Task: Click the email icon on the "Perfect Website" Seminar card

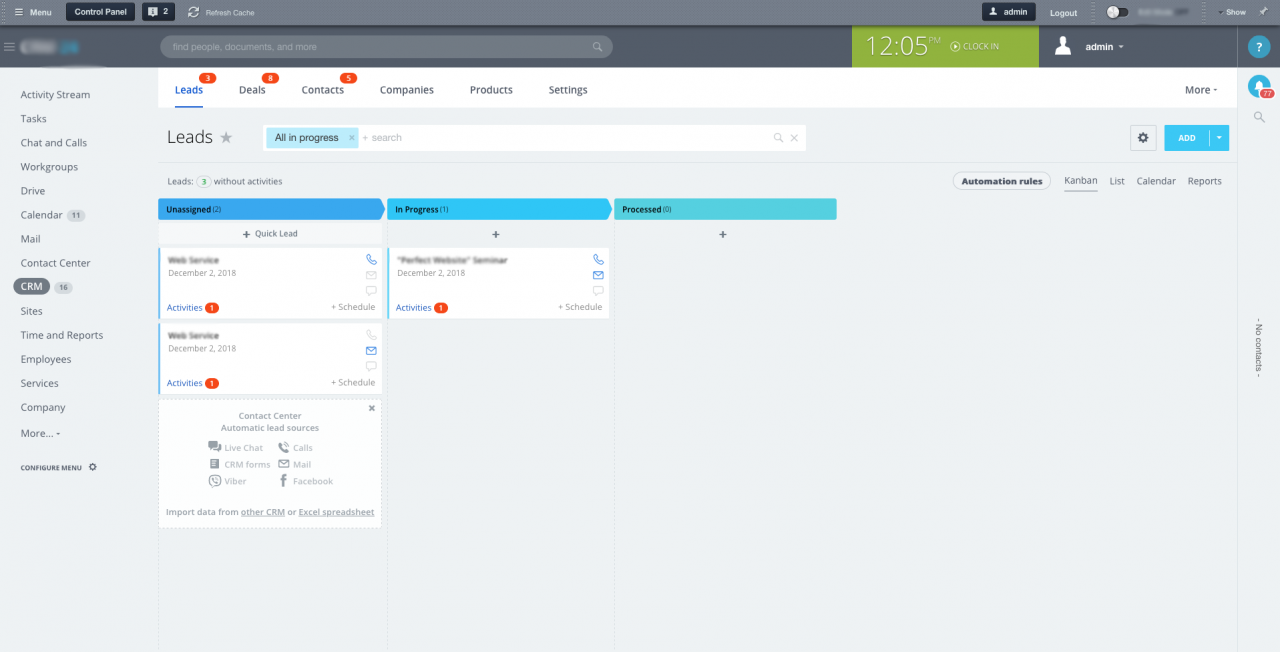Action: click(598, 275)
